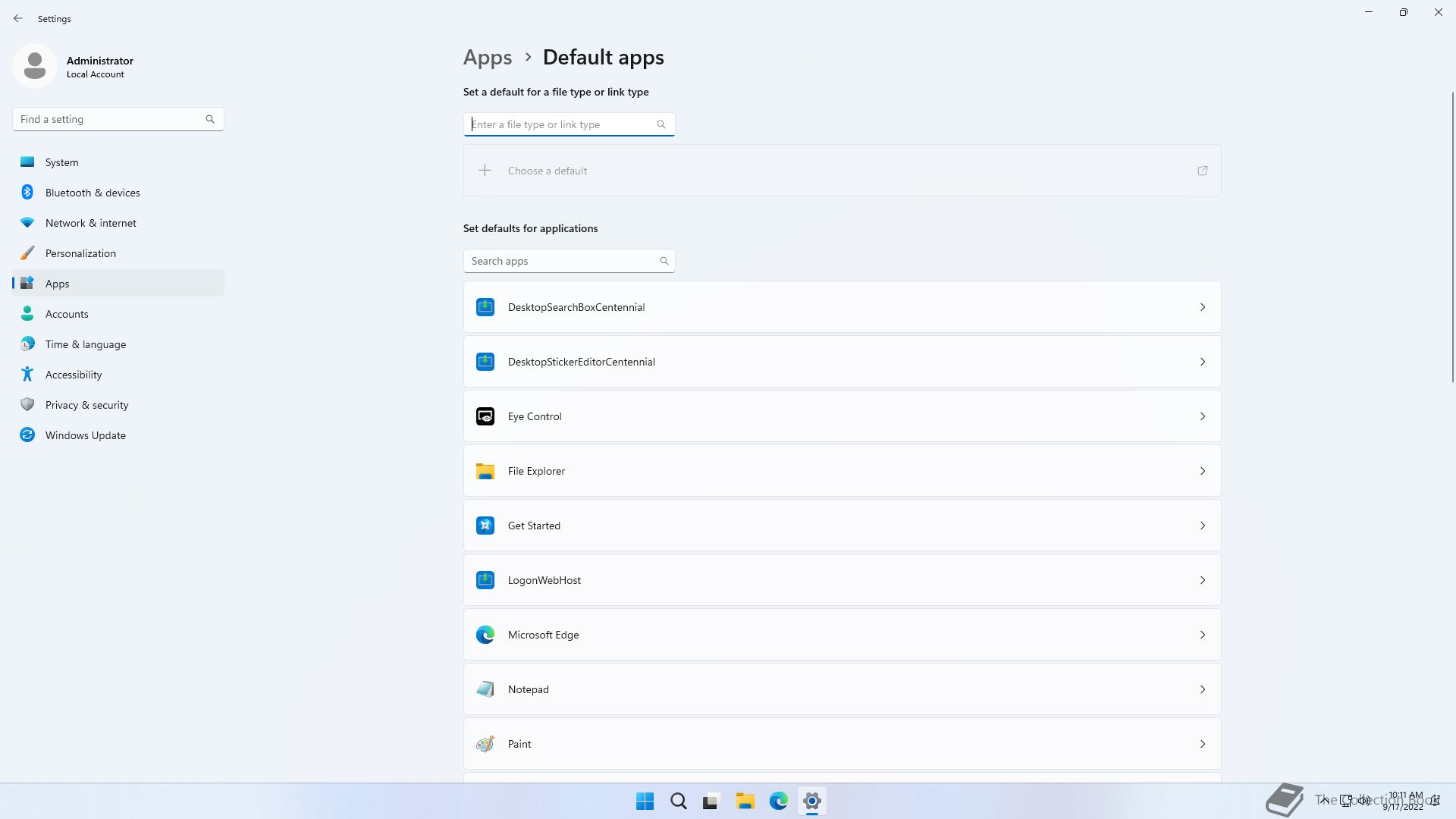Open Task View from the taskbar
The width and height of the screenshot is (1456, 819).
tap(712, 801)
